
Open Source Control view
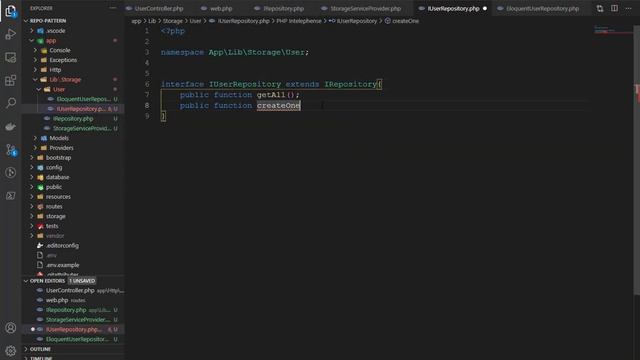11,149
